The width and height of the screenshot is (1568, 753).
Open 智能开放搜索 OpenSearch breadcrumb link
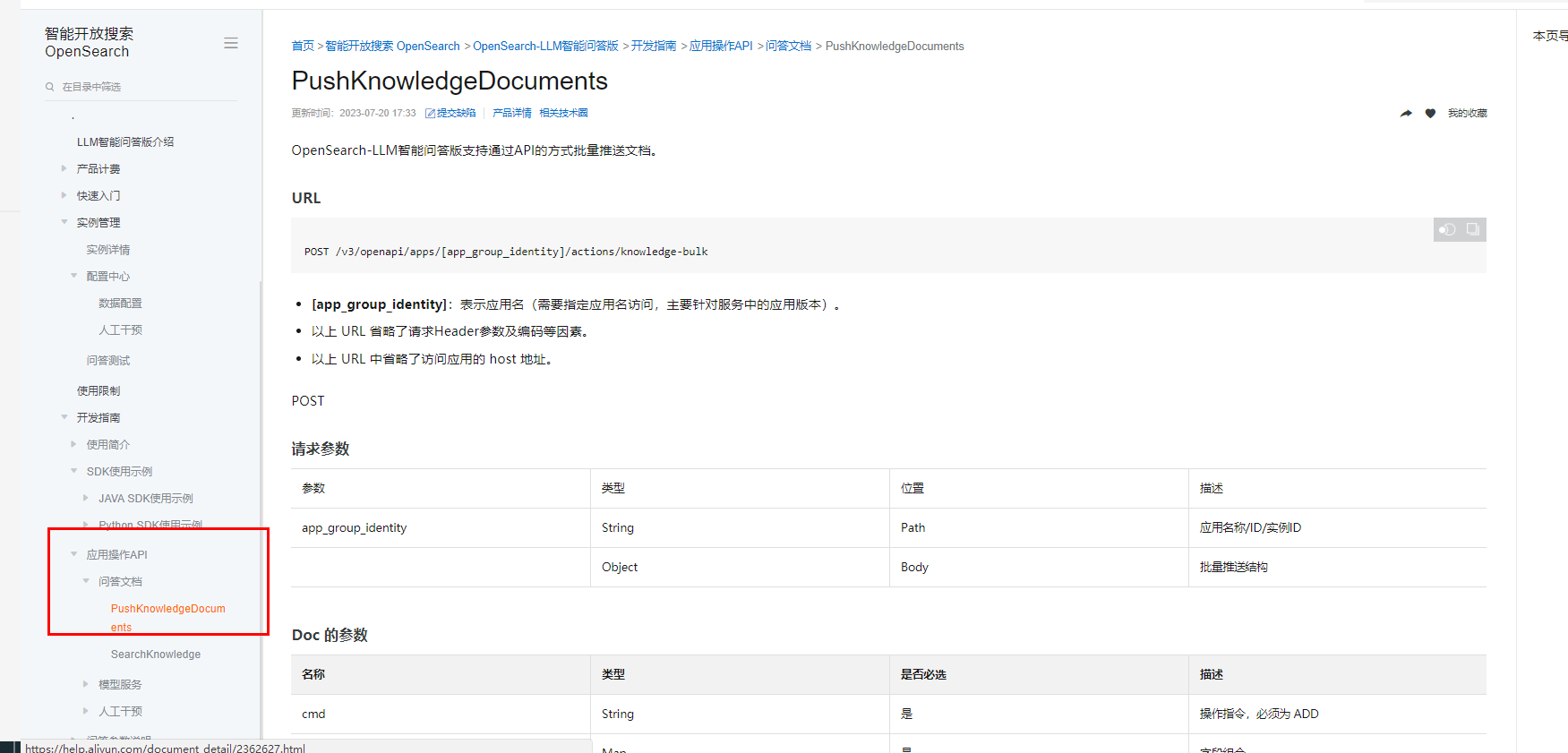coord(392,46)
